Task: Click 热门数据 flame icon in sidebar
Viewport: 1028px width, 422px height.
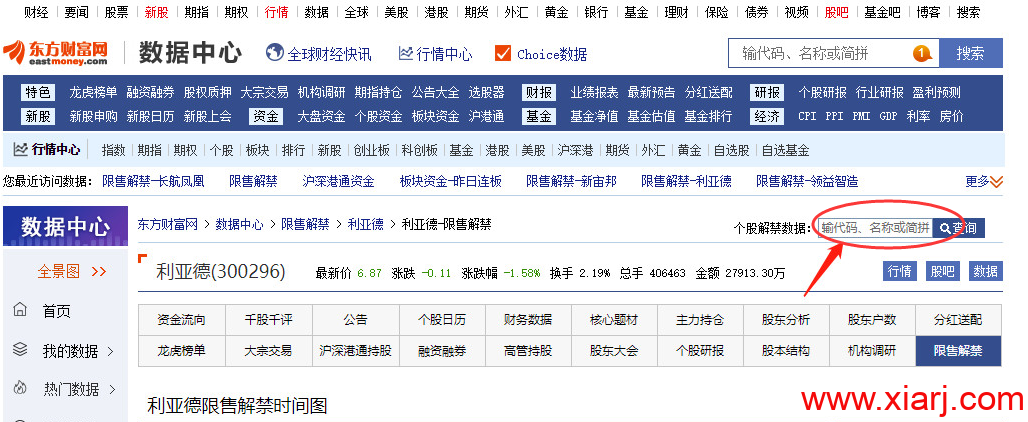Action: (21, 389)
